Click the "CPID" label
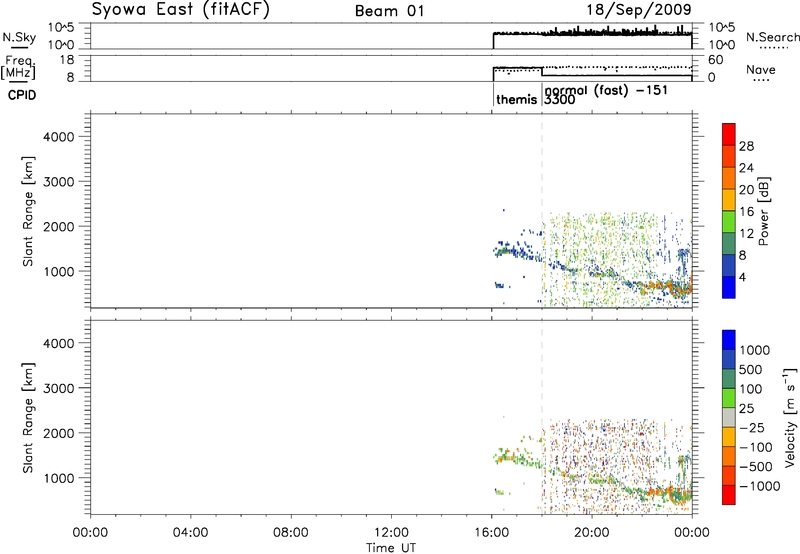 pos(22,95)
